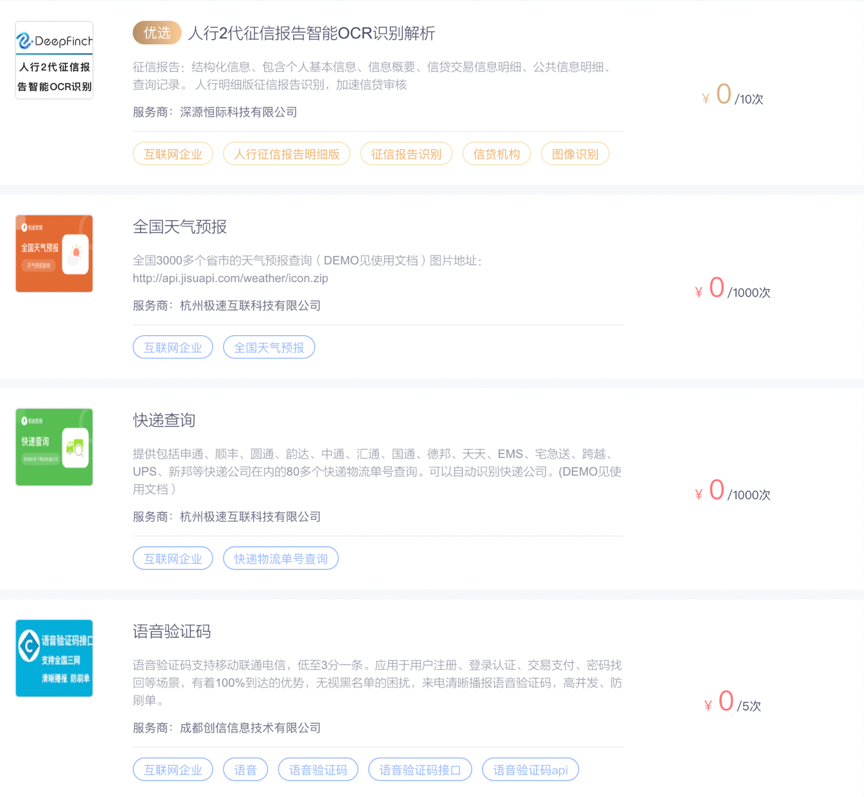Select 互联网企业 tag under OCR listing
The width and height of the screenshot is (864, 797).
173,154
